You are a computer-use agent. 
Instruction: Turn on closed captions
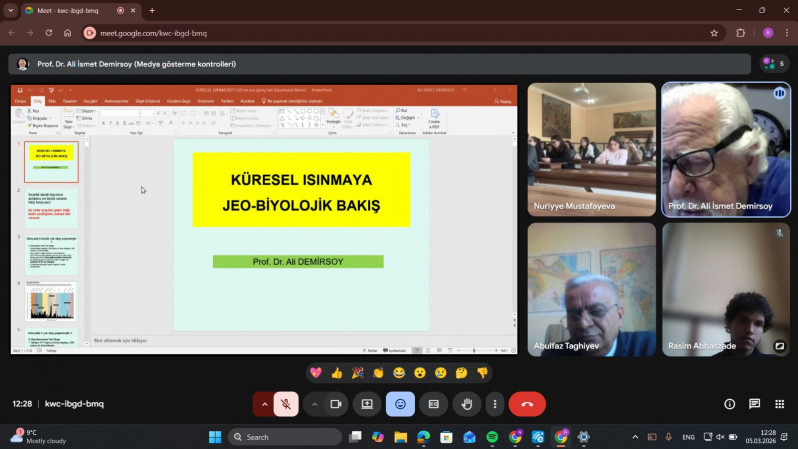click(434, 404)
